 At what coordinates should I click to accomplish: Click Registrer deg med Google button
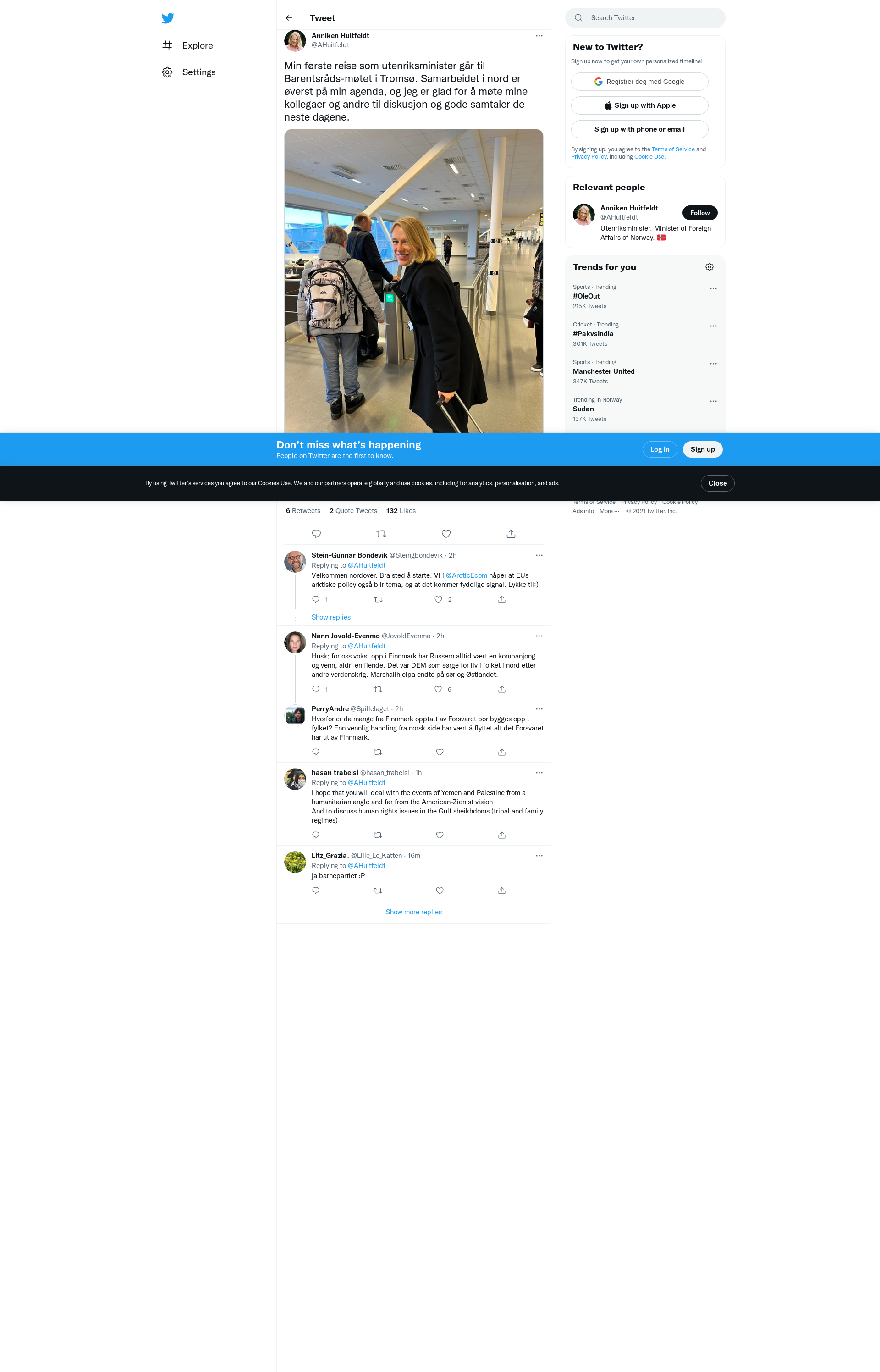point(639,82)
